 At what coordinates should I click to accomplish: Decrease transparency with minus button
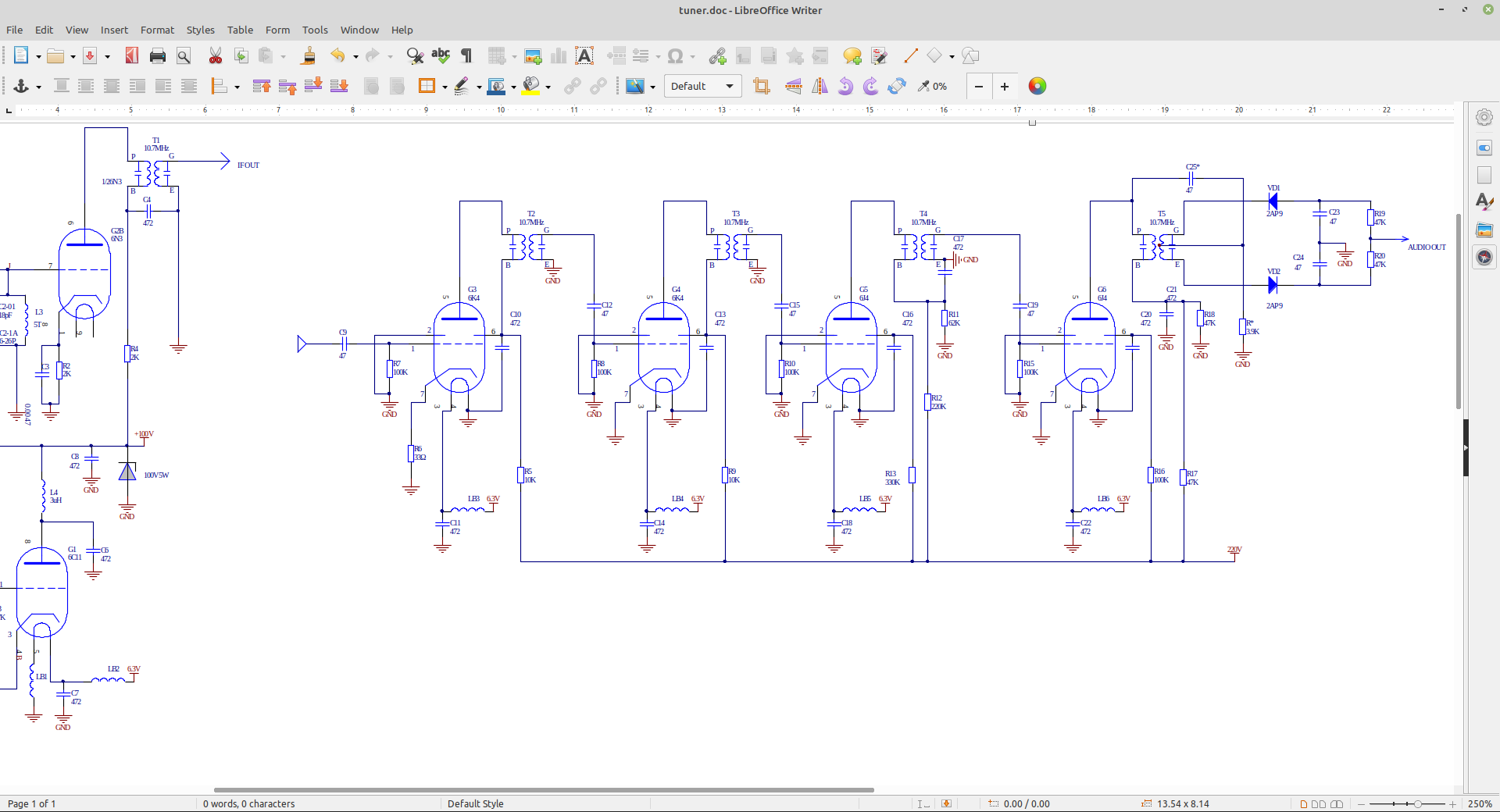979,86
